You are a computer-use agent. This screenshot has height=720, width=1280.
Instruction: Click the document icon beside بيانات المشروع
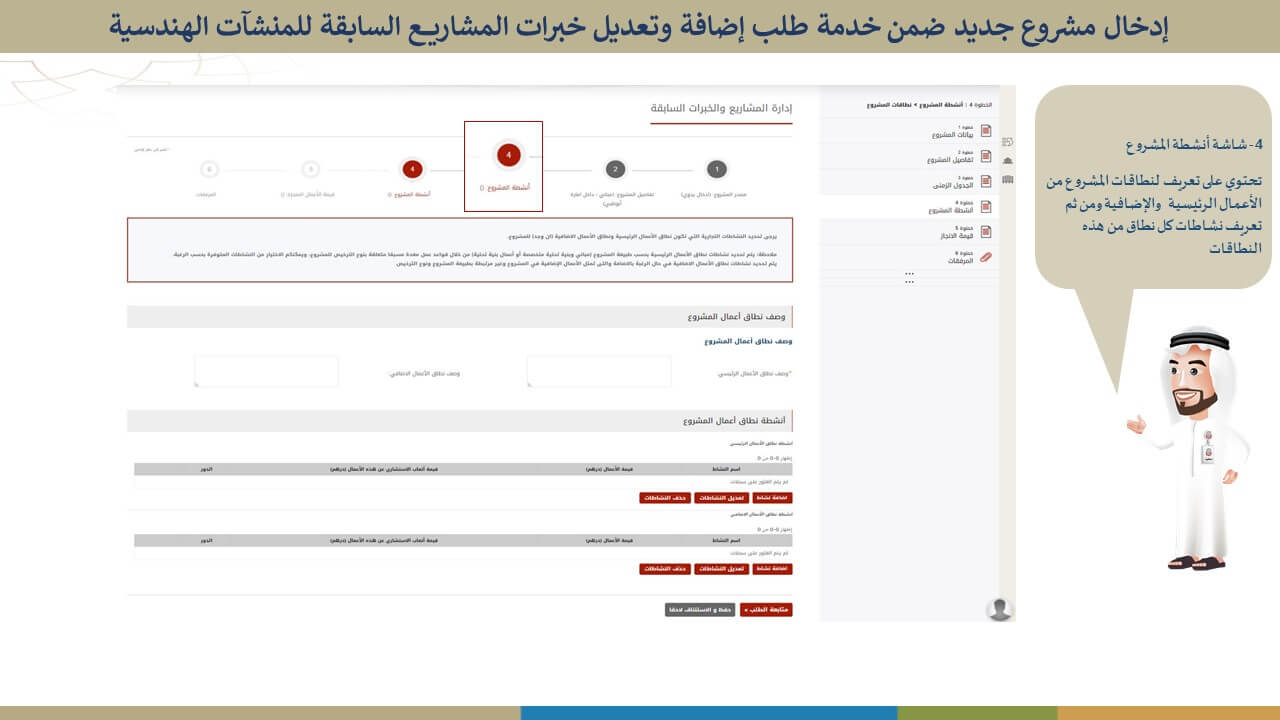(x=986, y=131)
